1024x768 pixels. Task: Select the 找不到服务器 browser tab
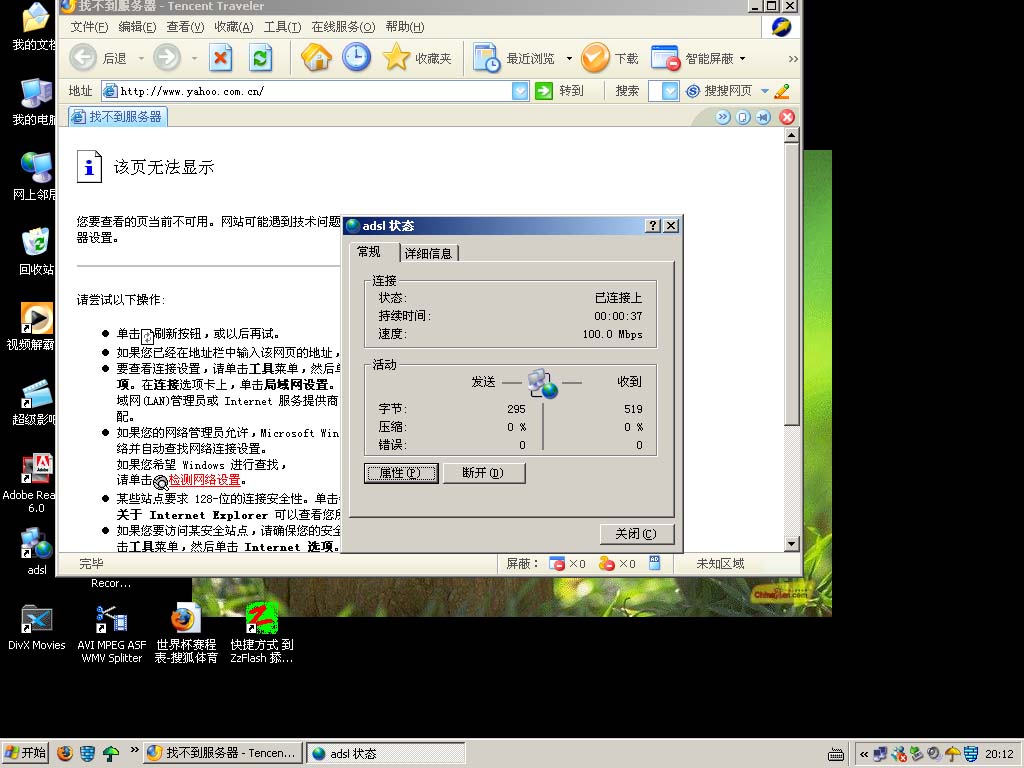coord(118,117)
